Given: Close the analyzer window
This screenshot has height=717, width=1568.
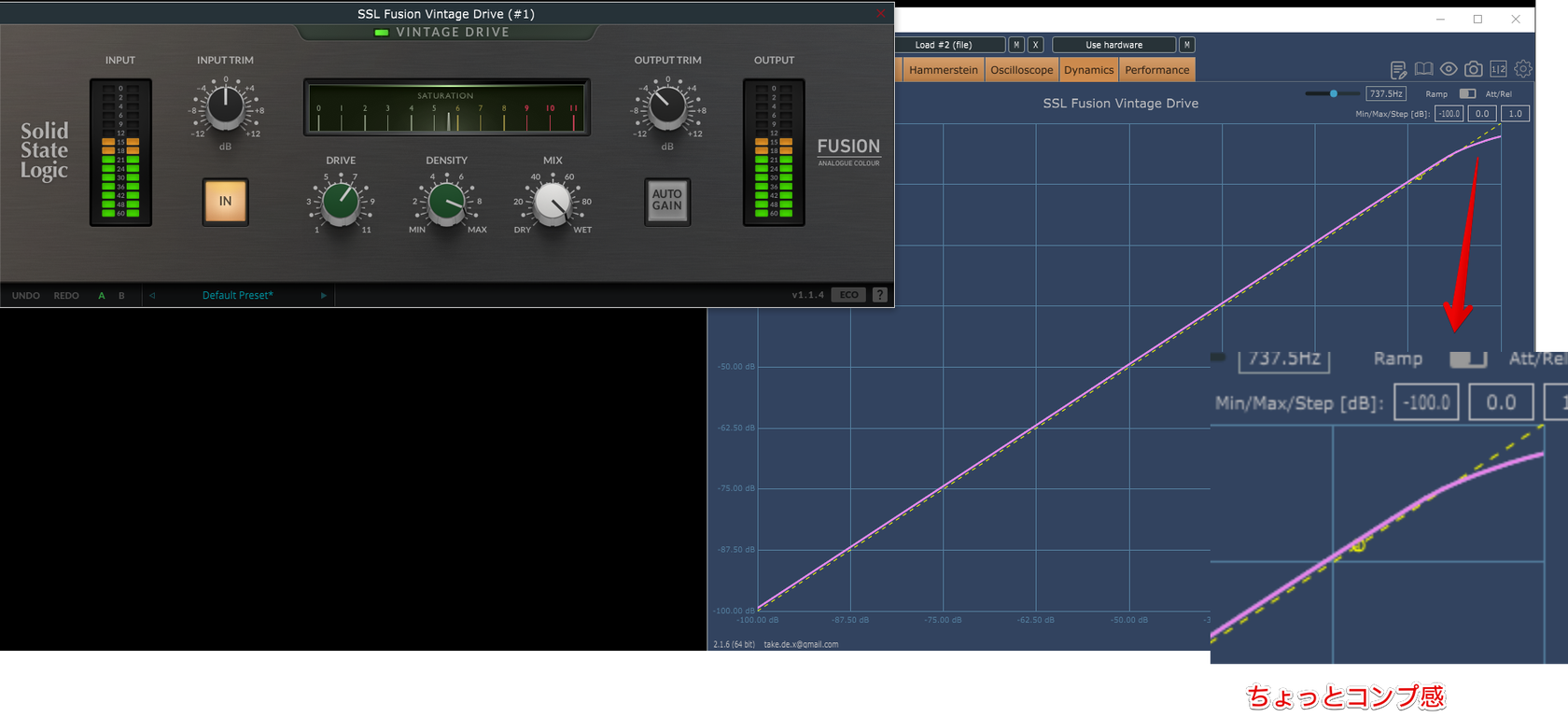Looking at the screenshot, I should [1516, 19].
